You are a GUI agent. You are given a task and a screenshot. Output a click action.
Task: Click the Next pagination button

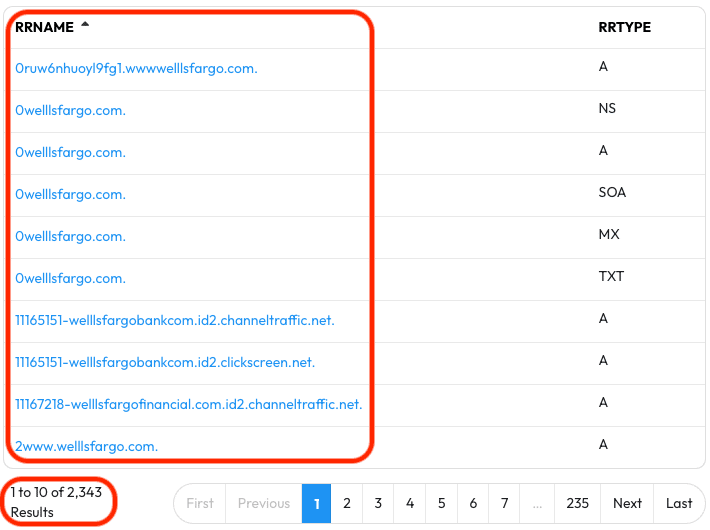[627, 503]
